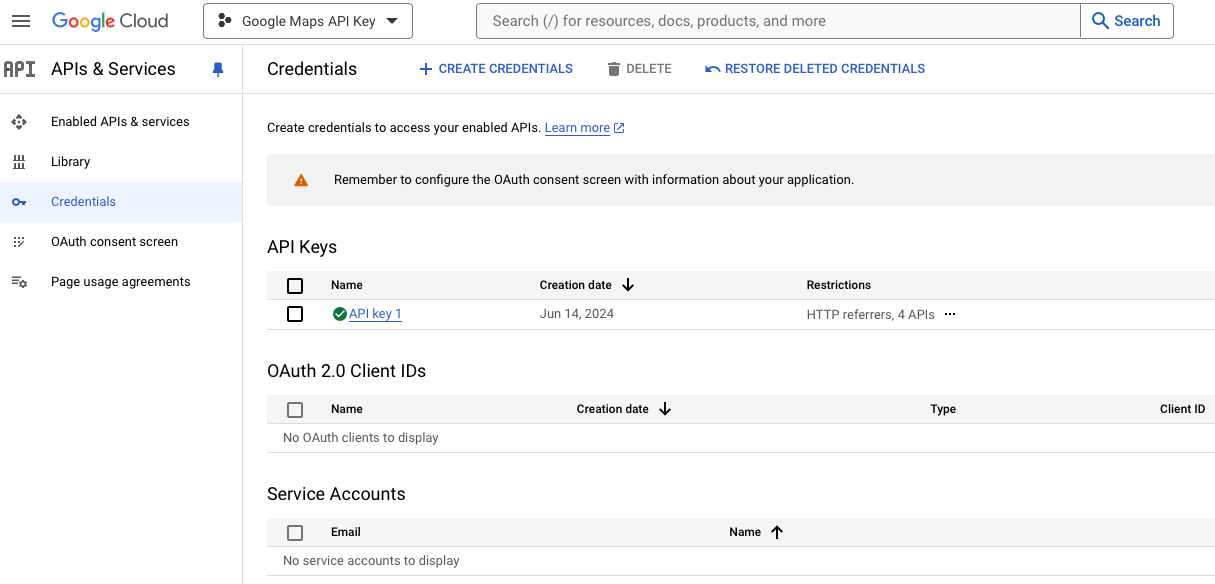Click the Library grid icon
The image size is (1215, 584).
tap(20, 161)
